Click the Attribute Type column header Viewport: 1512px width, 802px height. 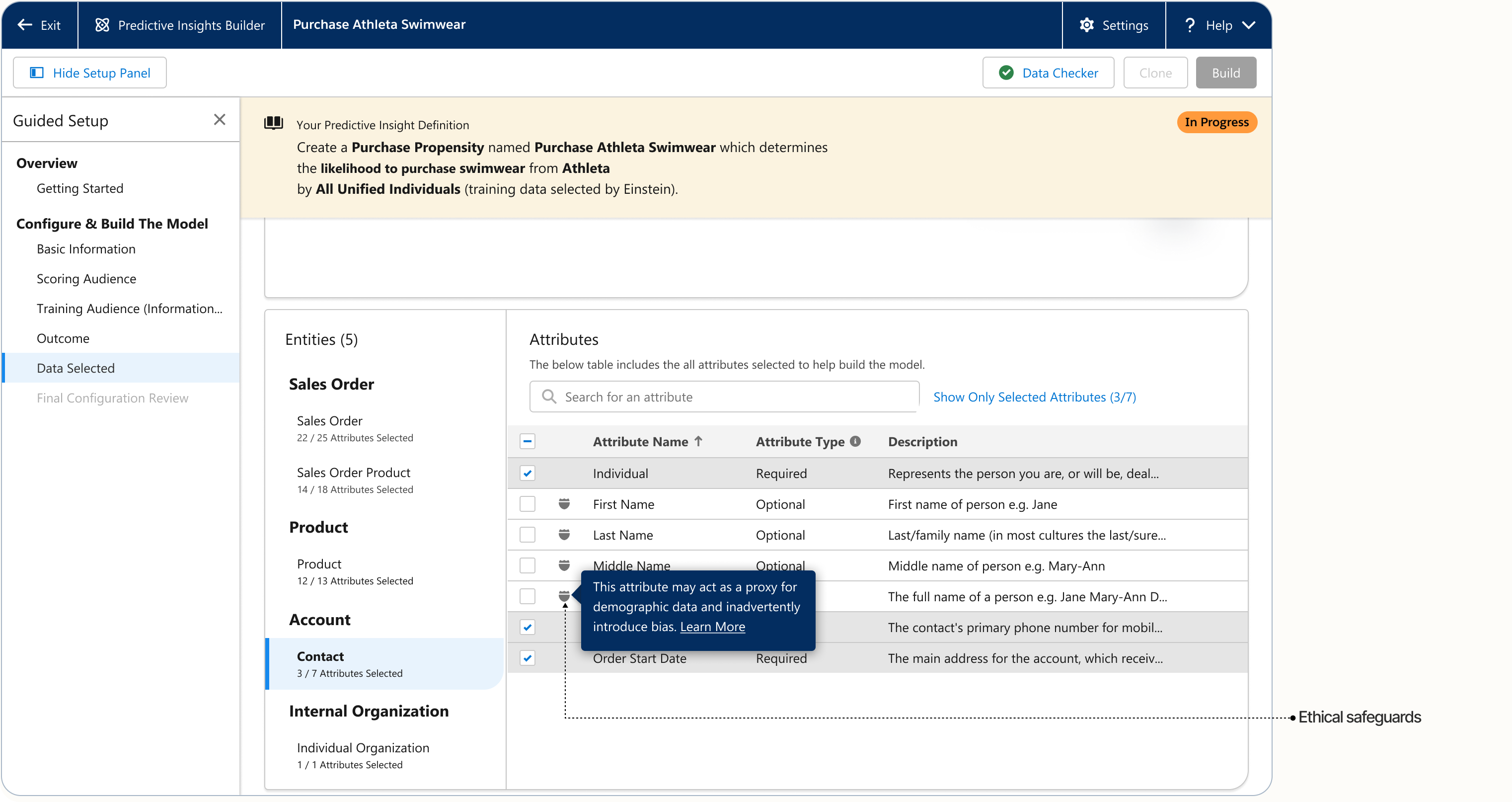(x=800, y=442)
